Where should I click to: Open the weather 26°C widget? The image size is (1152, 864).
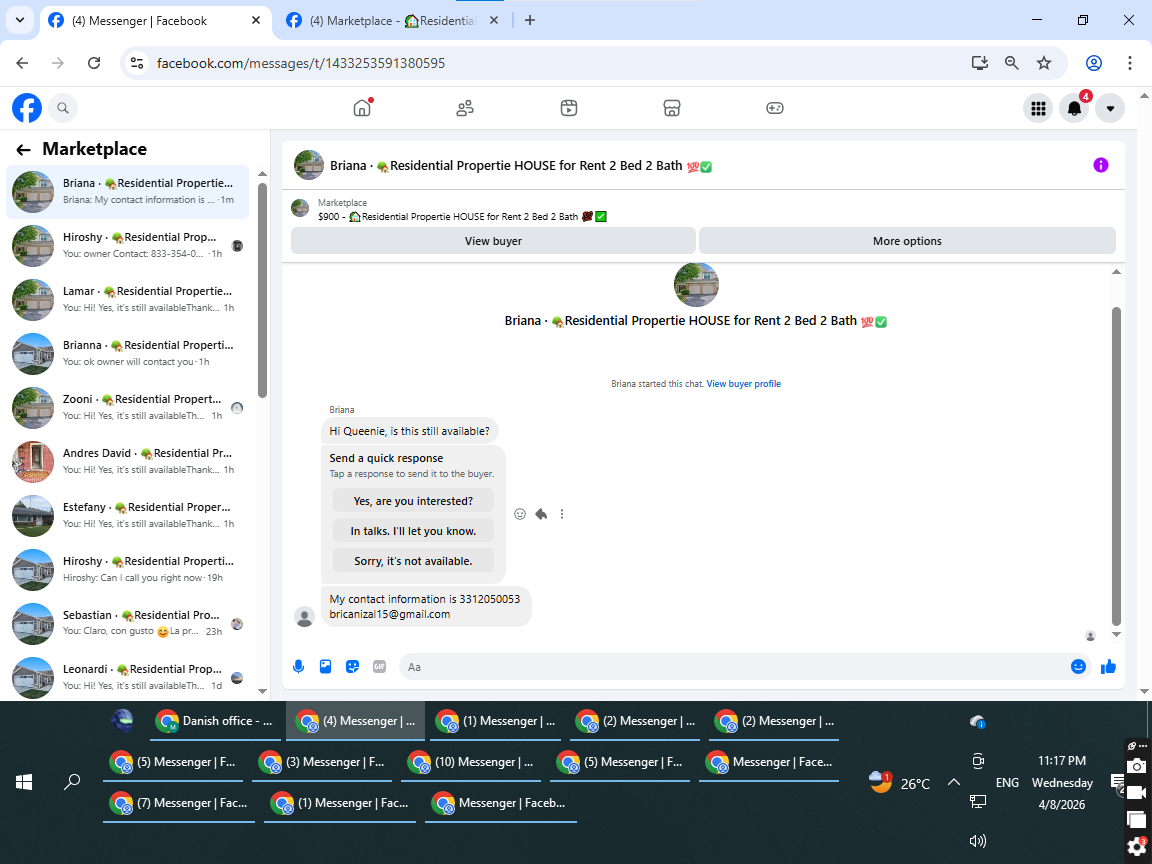tap(899, 782)
